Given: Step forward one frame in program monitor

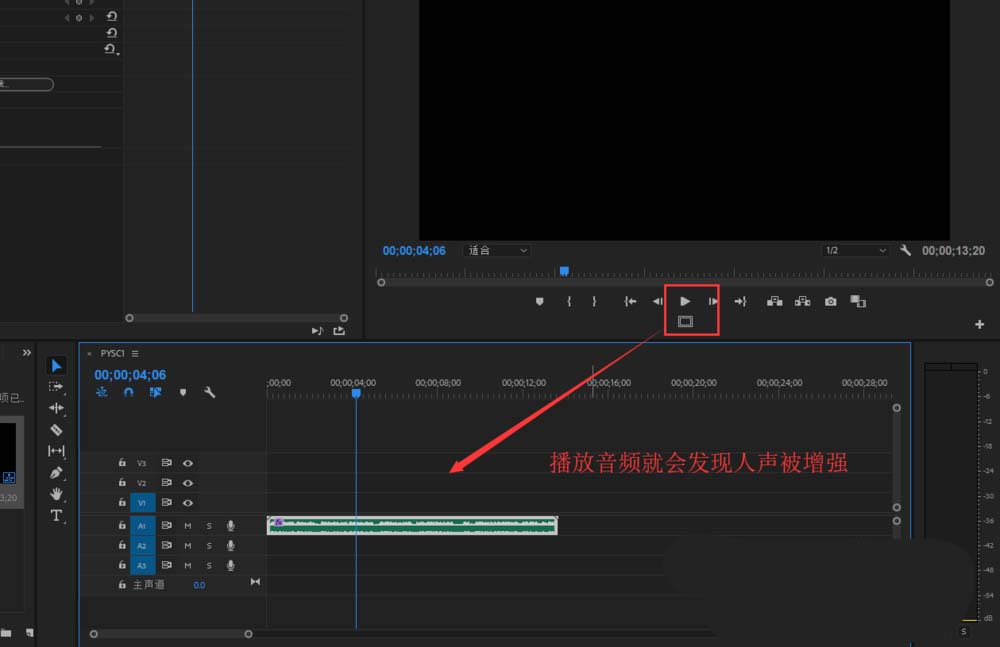Looking at the screenshot, I should point(712,301).
